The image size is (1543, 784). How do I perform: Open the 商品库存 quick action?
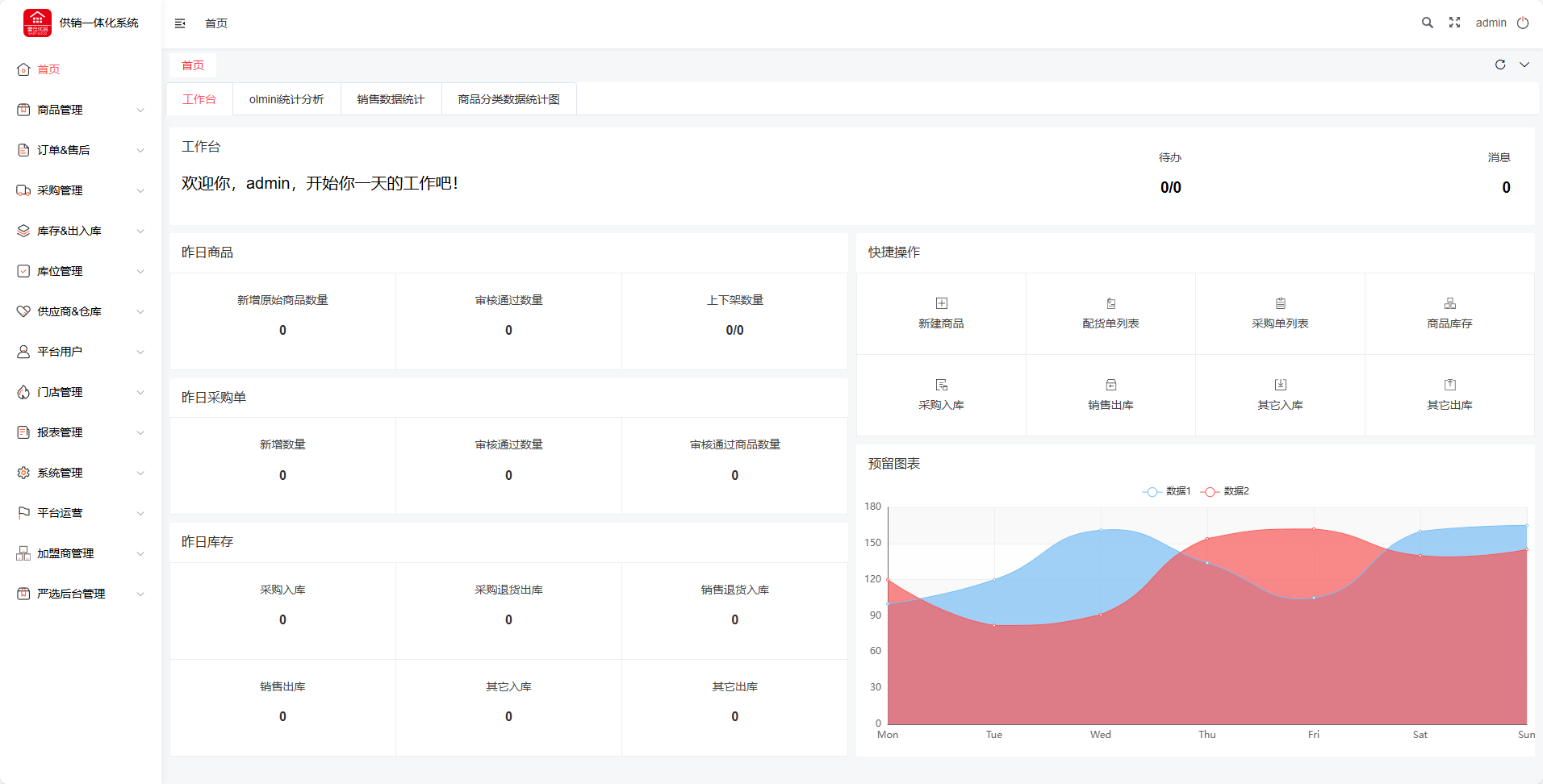(1449, 313)
